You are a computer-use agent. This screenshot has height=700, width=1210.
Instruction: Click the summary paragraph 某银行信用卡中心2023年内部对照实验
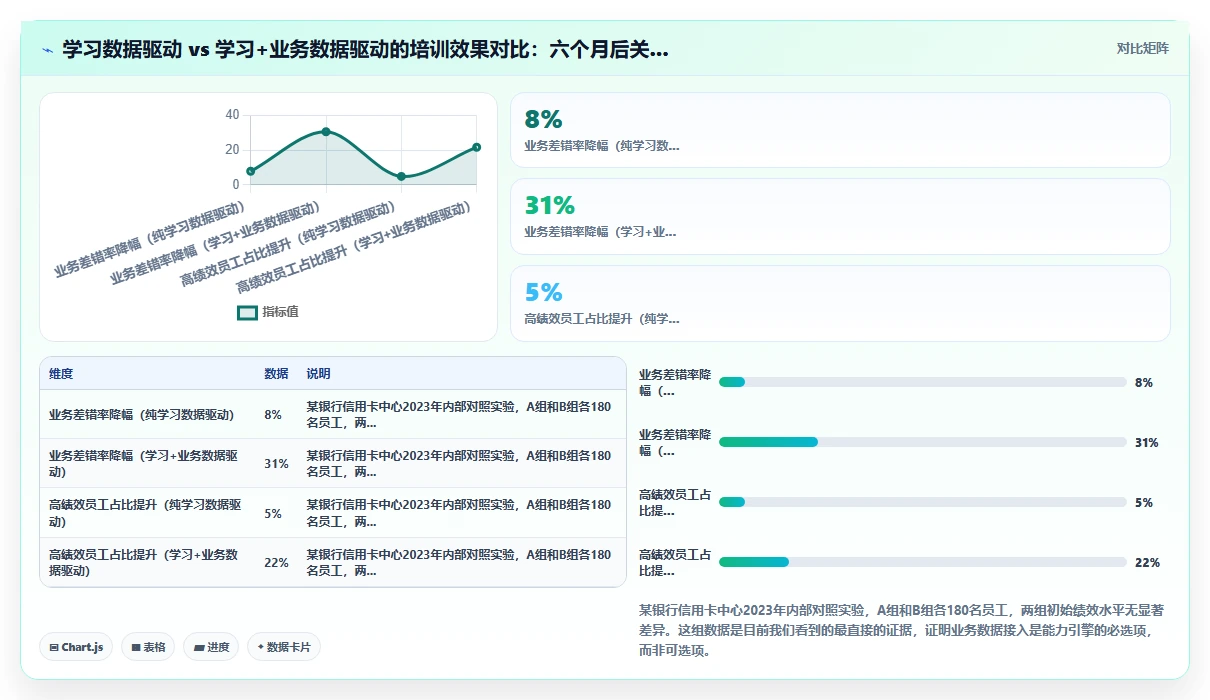pyautogui.click(x=901, y=629)
